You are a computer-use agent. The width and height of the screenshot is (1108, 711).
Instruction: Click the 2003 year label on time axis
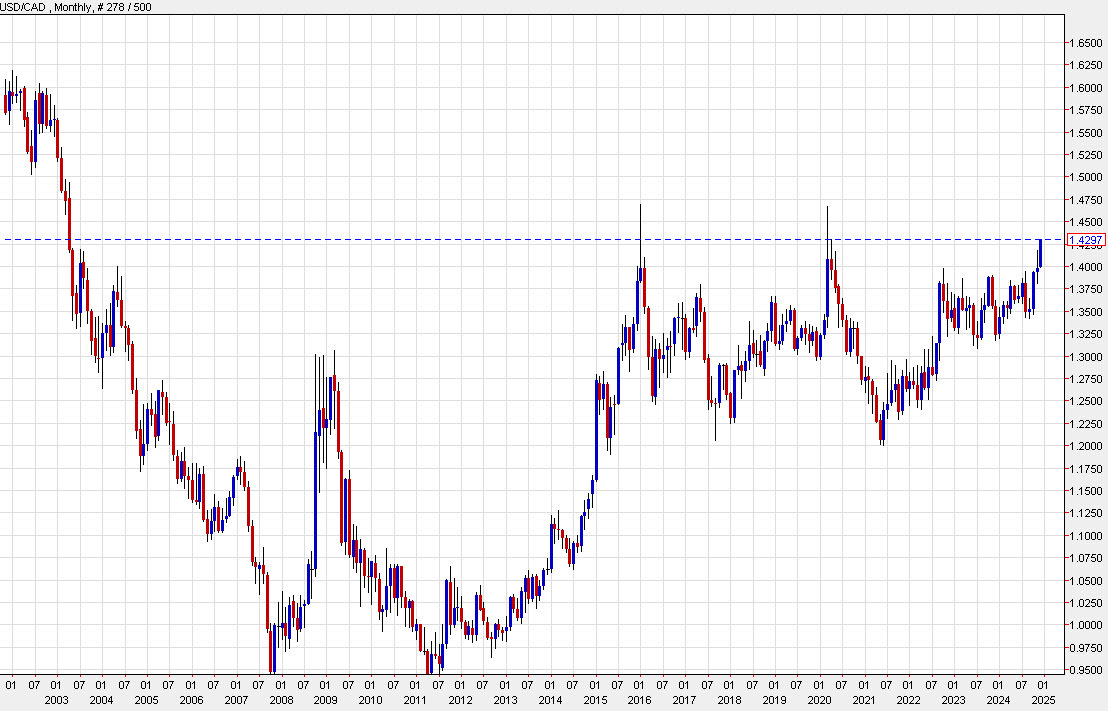(58, 702)
